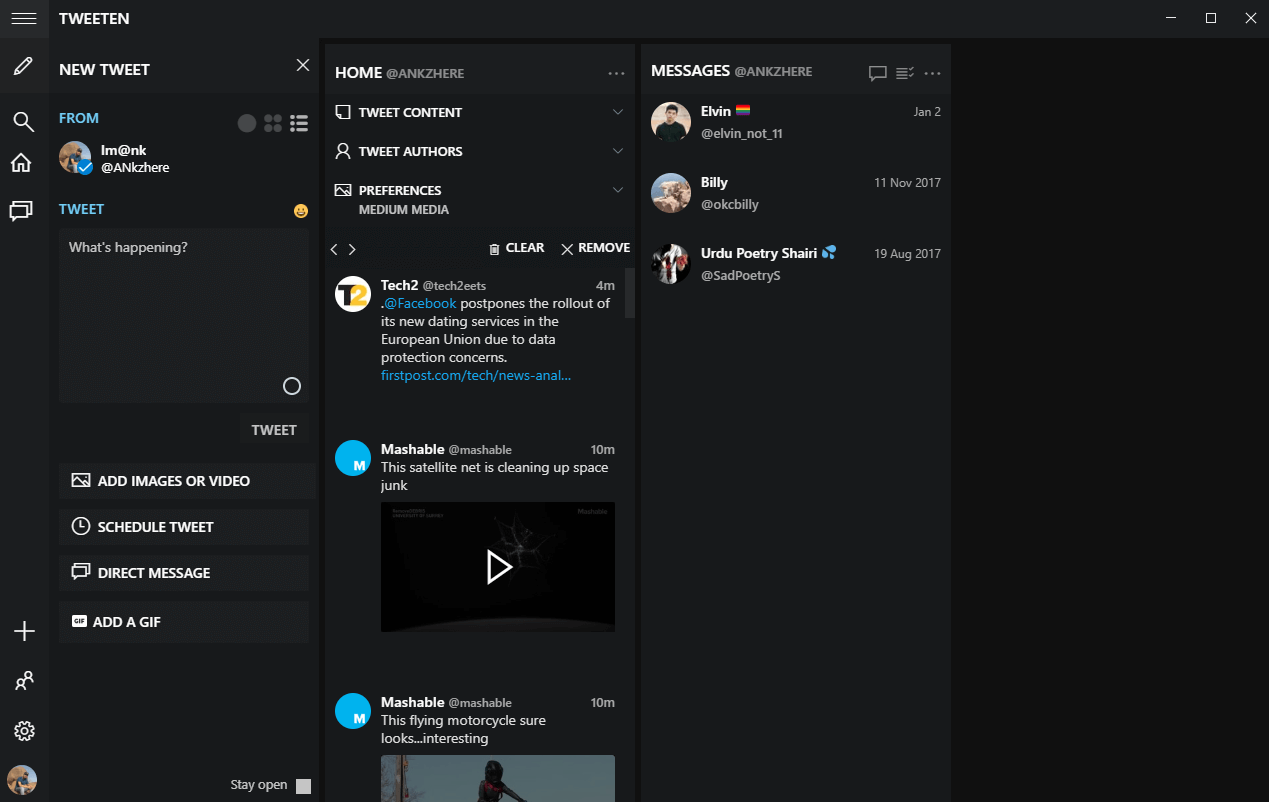The height and width of the screenshot is (802, 1269).
Task: Add a new column with the plus icon
Action: point(23,631)
